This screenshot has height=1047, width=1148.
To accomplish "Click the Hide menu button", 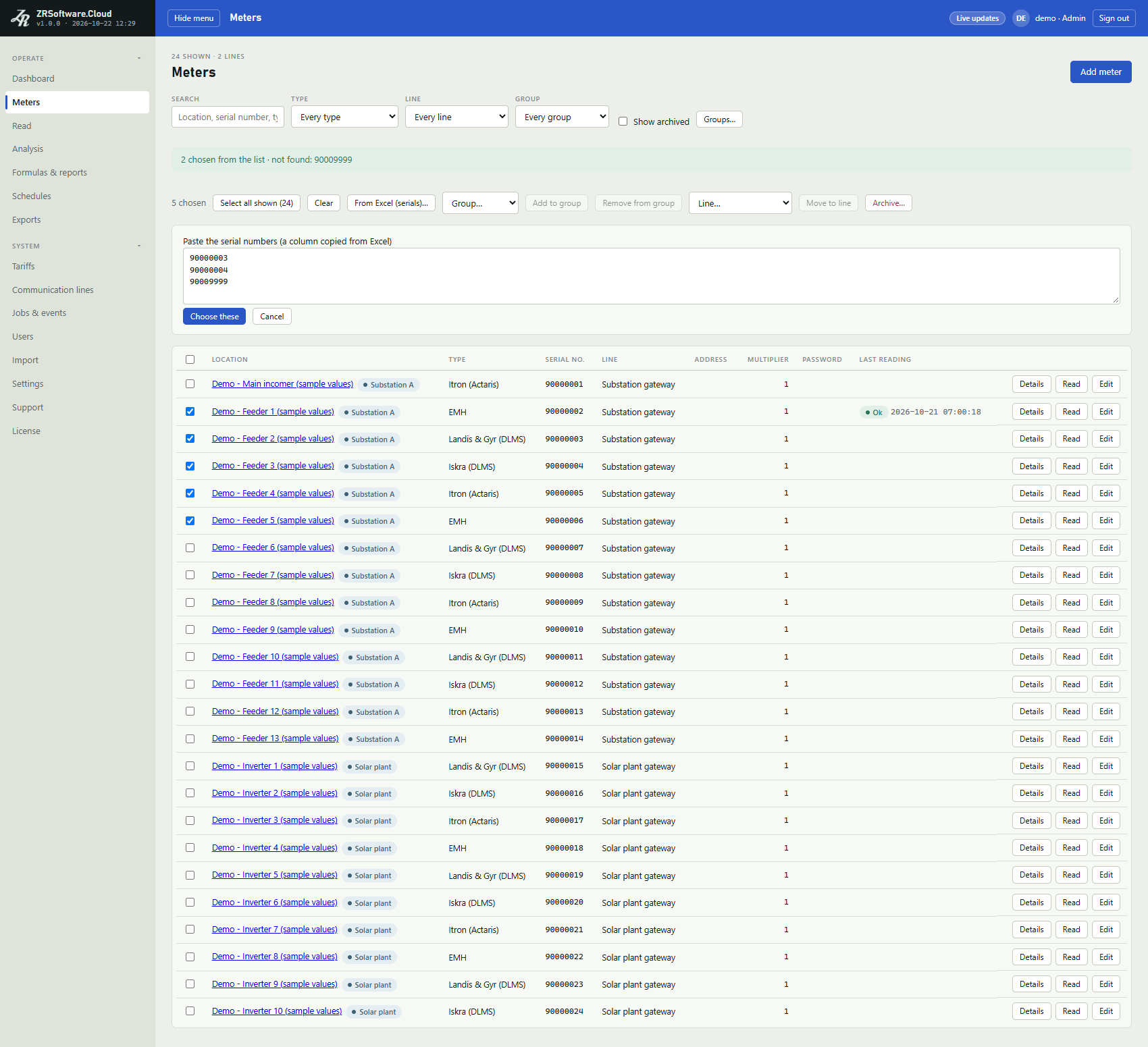I will (194, 18).
